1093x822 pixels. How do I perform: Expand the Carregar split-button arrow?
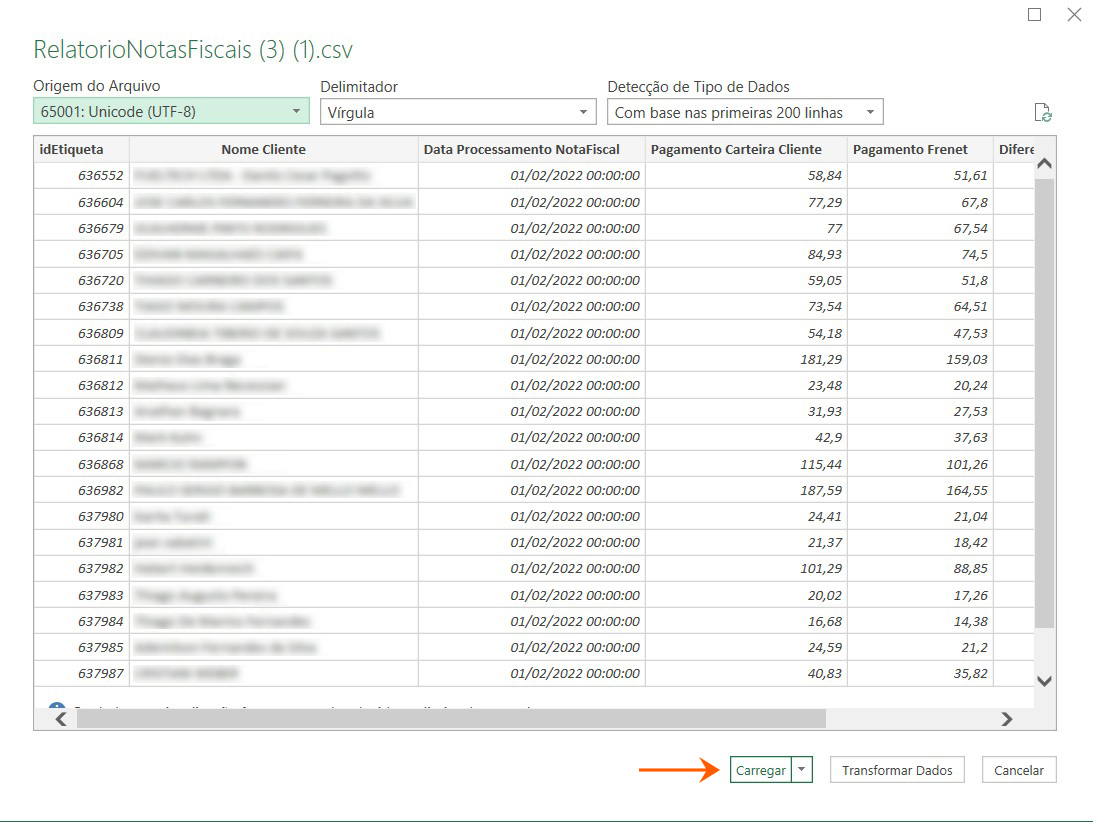point(803,770)
